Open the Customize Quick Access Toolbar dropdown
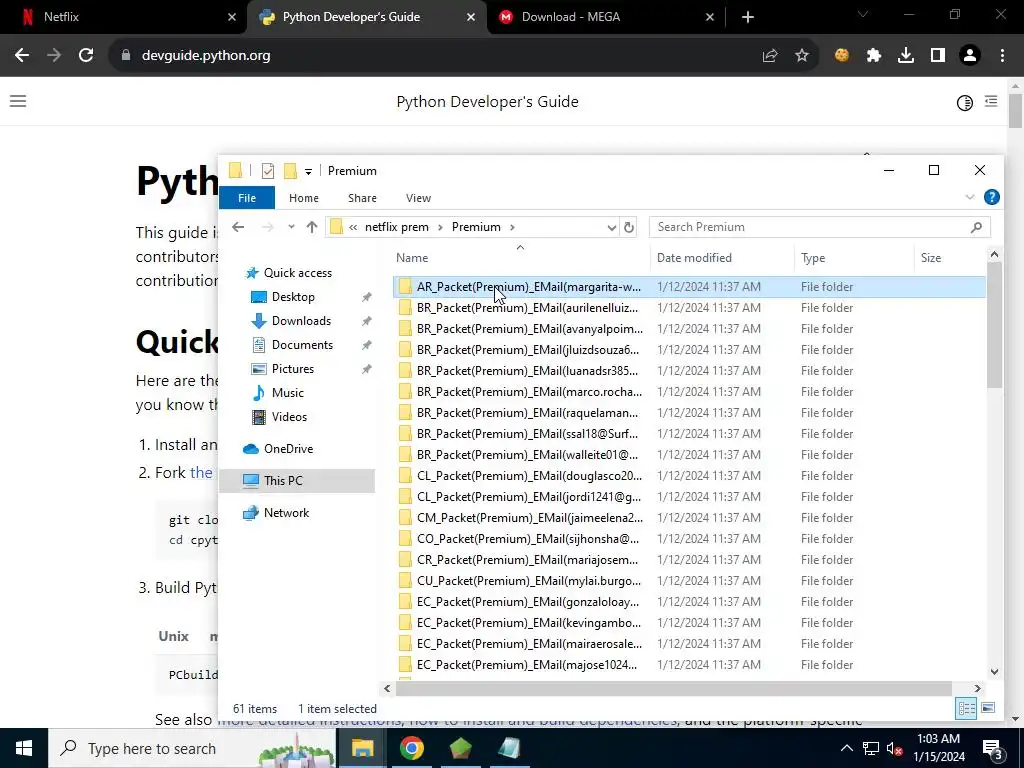1024x768 pixels. (308, 171)
